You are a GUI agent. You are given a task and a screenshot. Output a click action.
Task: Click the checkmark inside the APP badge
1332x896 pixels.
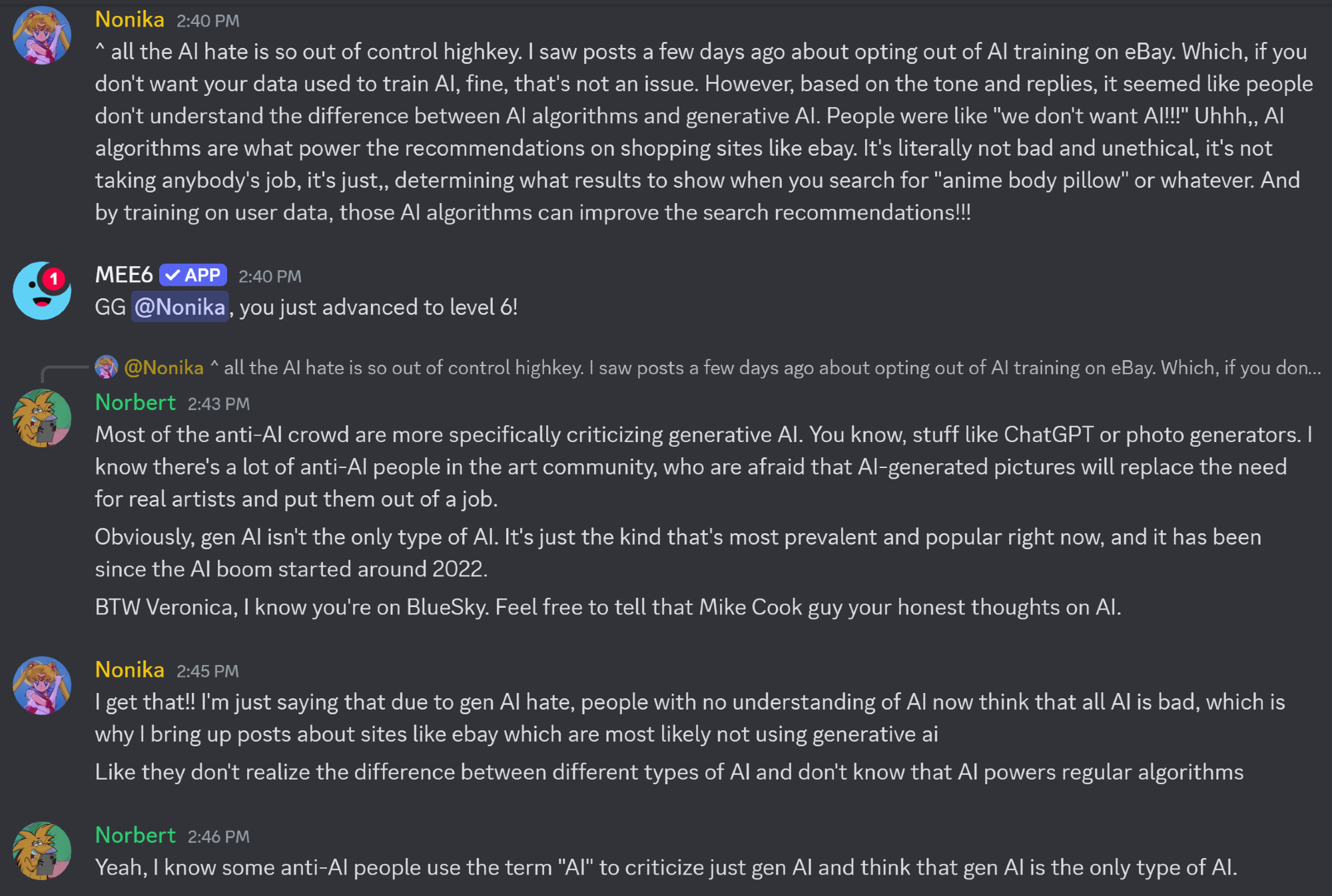tap(172, 275)
